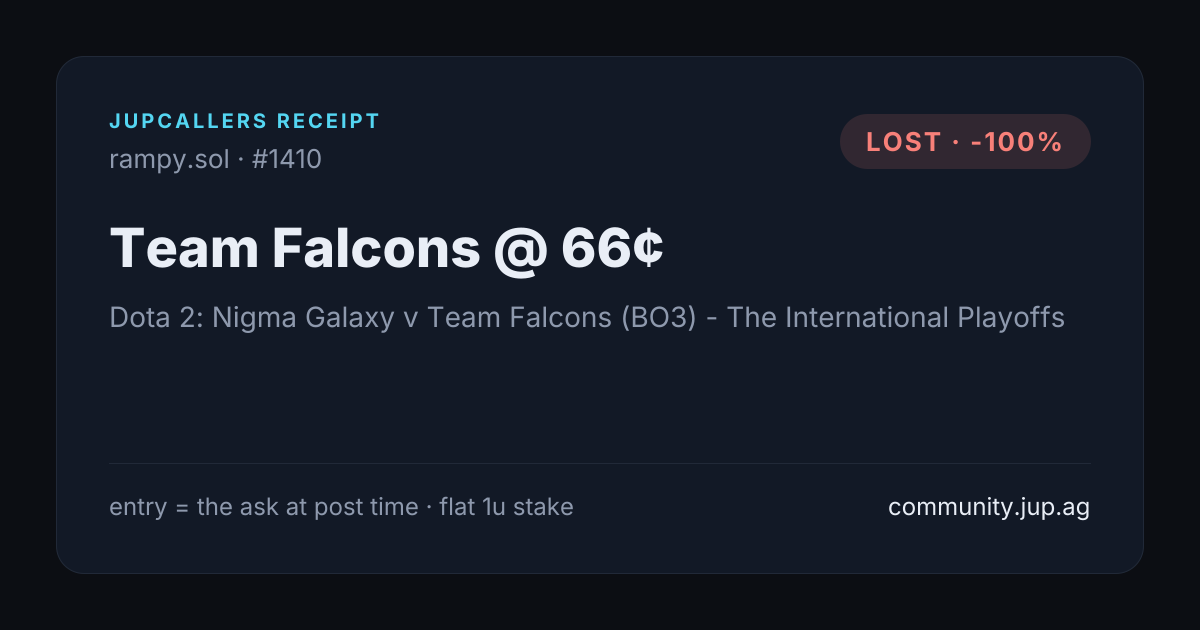Click the Team Falcons @ 66¢ title

click(386, 248)
